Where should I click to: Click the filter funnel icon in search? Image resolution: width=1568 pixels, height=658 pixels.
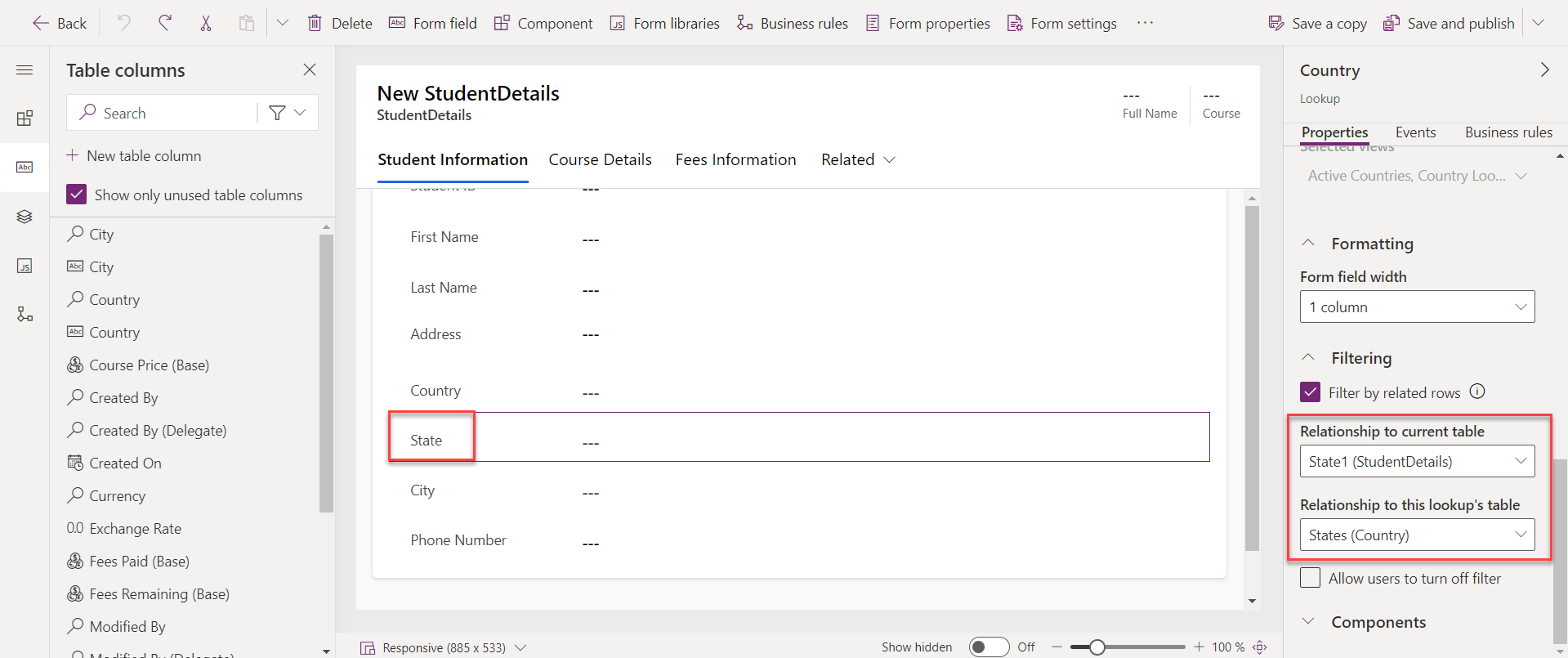(277, 113)
